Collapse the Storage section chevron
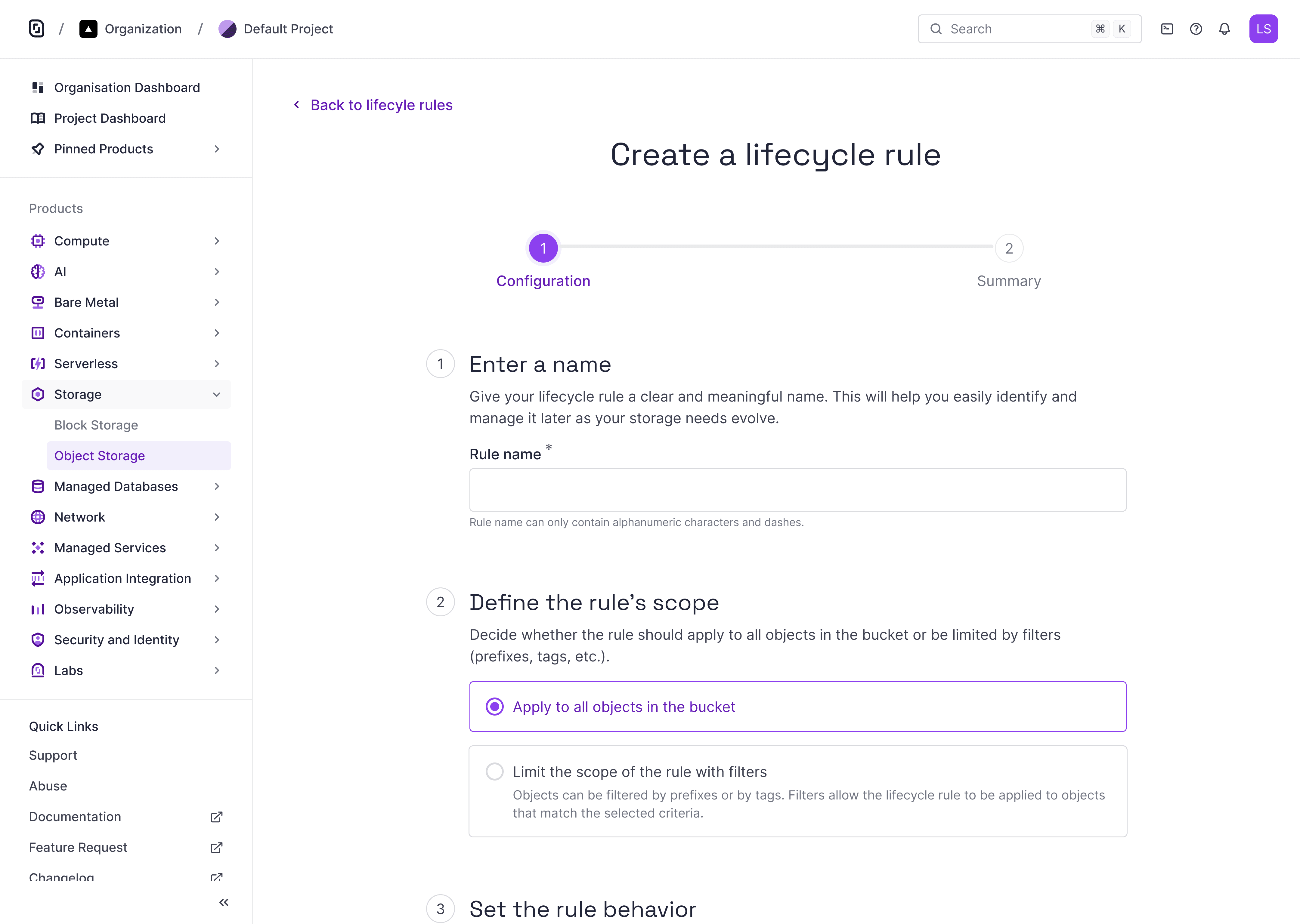Image resolution: width=1300 pixels, height=924 pixels. pos(217,395)
